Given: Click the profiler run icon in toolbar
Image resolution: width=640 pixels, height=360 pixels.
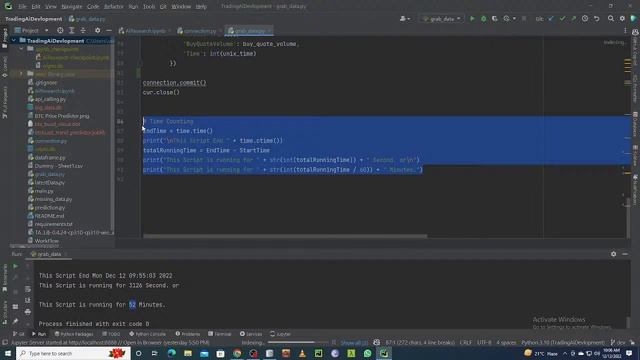Looking at the screenshot, I should pyautogui.click(x=507, y=19).
